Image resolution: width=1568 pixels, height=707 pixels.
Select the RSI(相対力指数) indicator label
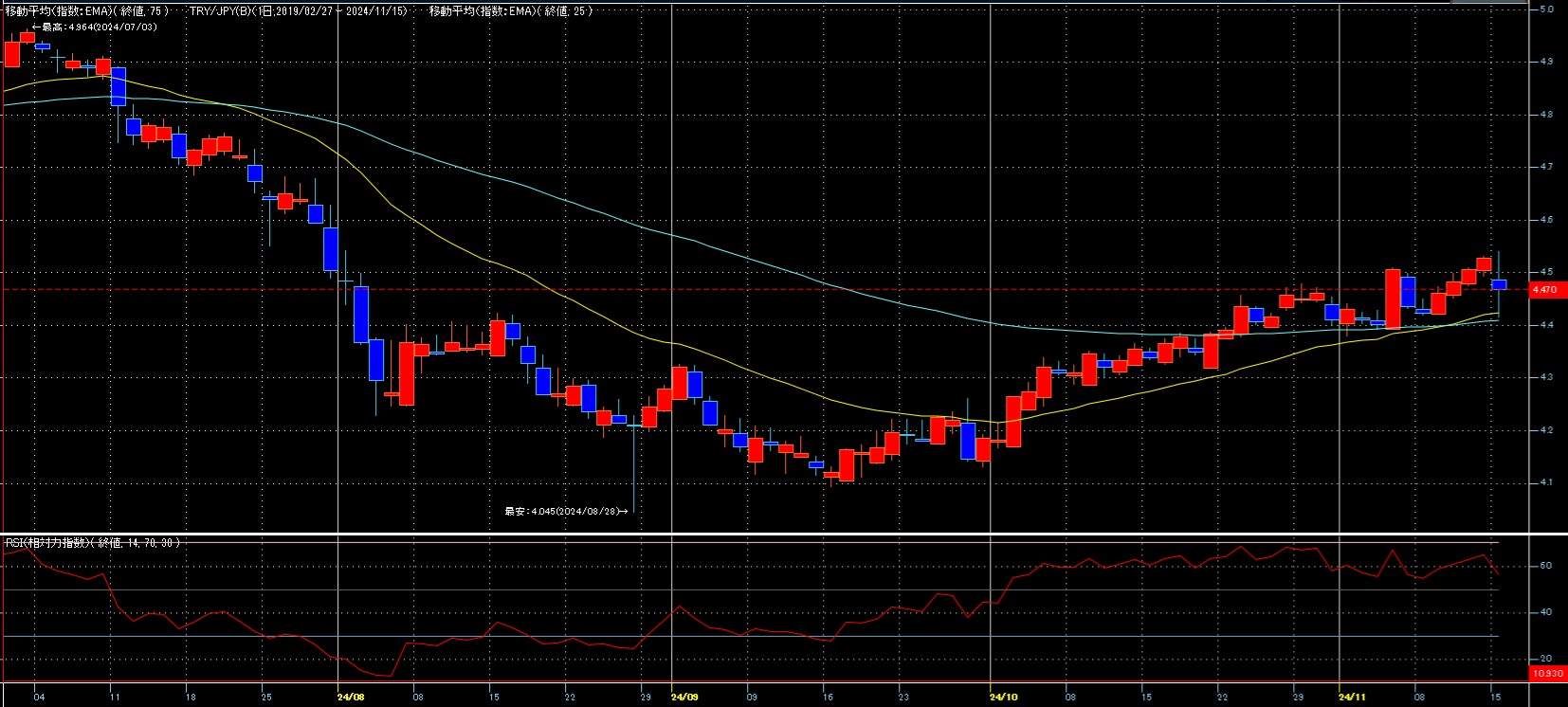(x=93, y=543)
